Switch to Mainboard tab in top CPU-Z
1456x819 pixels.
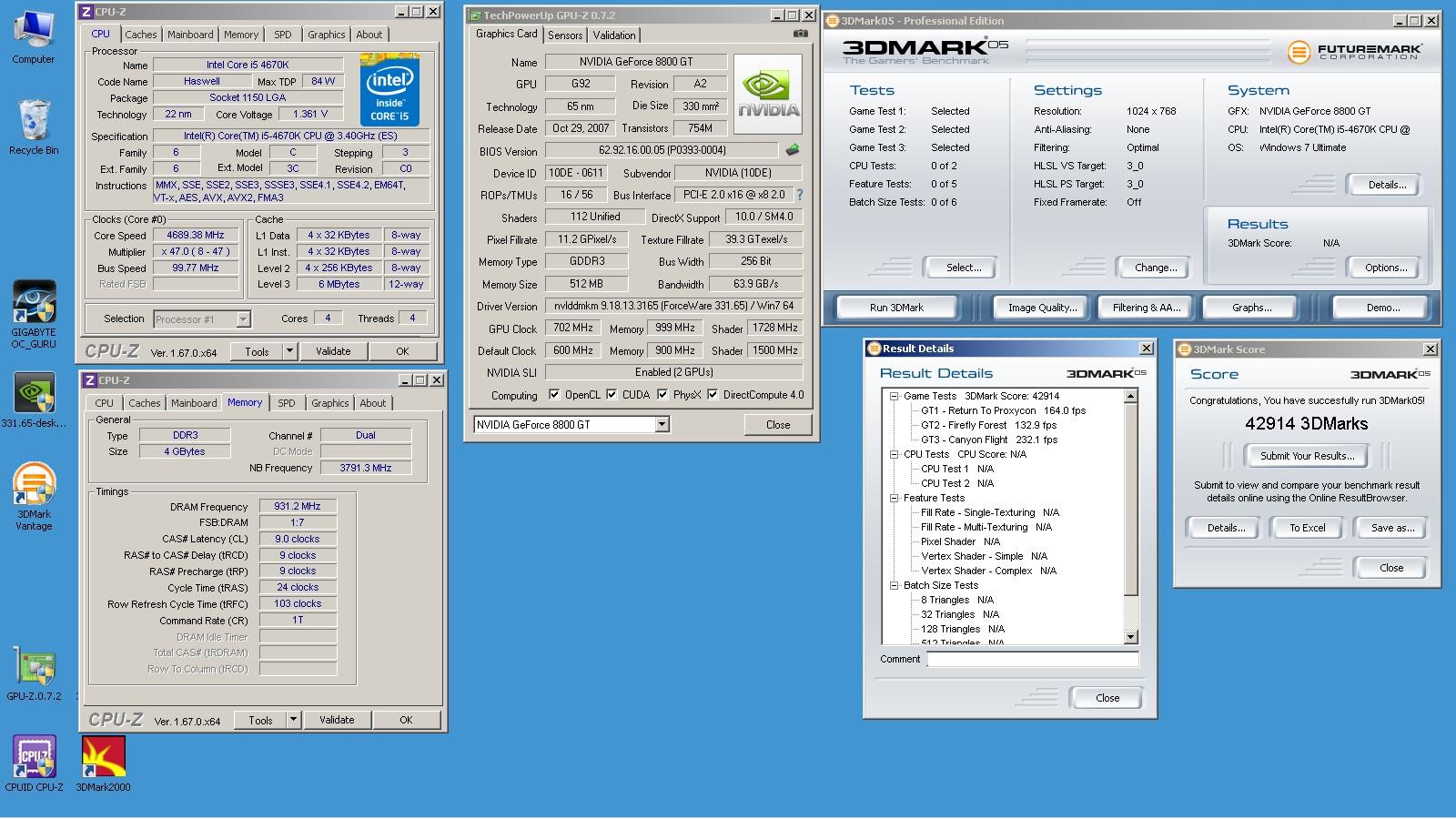tap(190, 35)
